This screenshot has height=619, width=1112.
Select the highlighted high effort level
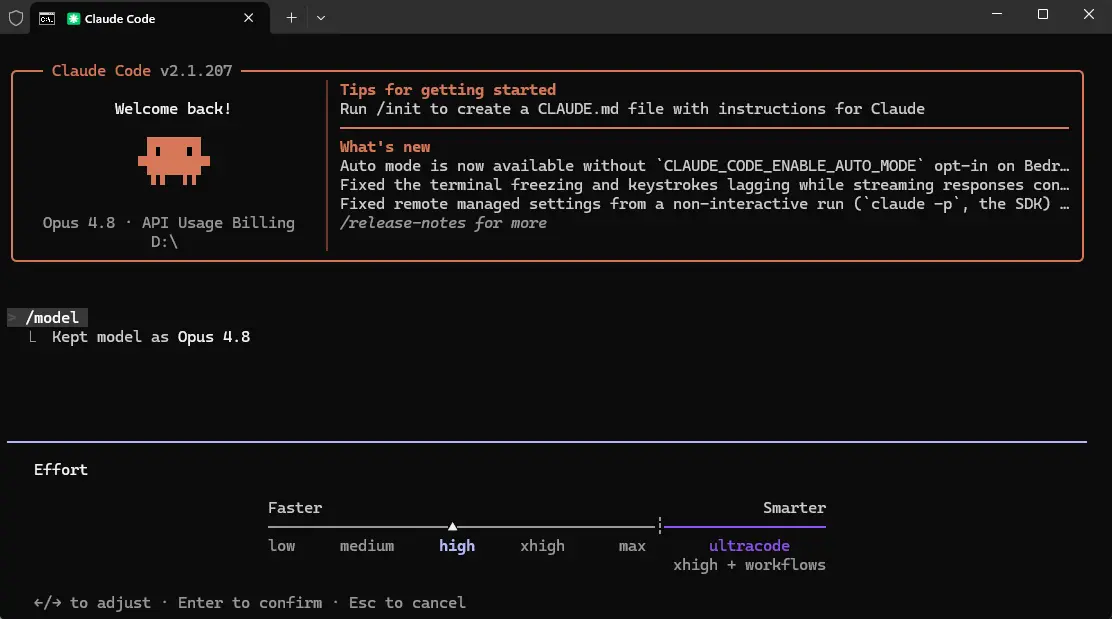coord(457,546)
